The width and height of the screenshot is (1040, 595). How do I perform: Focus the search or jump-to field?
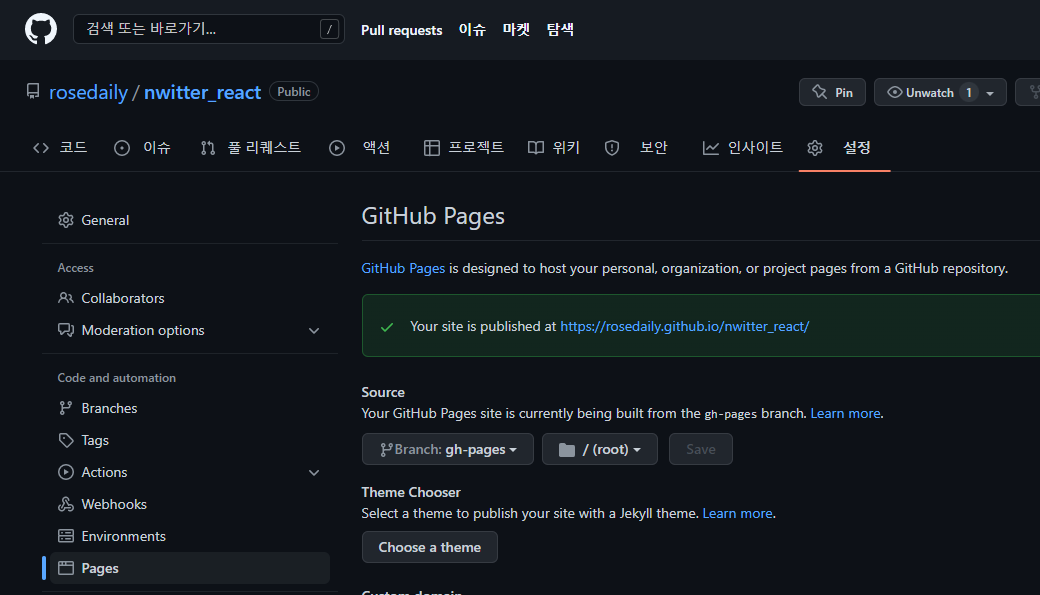click(208, 29)
